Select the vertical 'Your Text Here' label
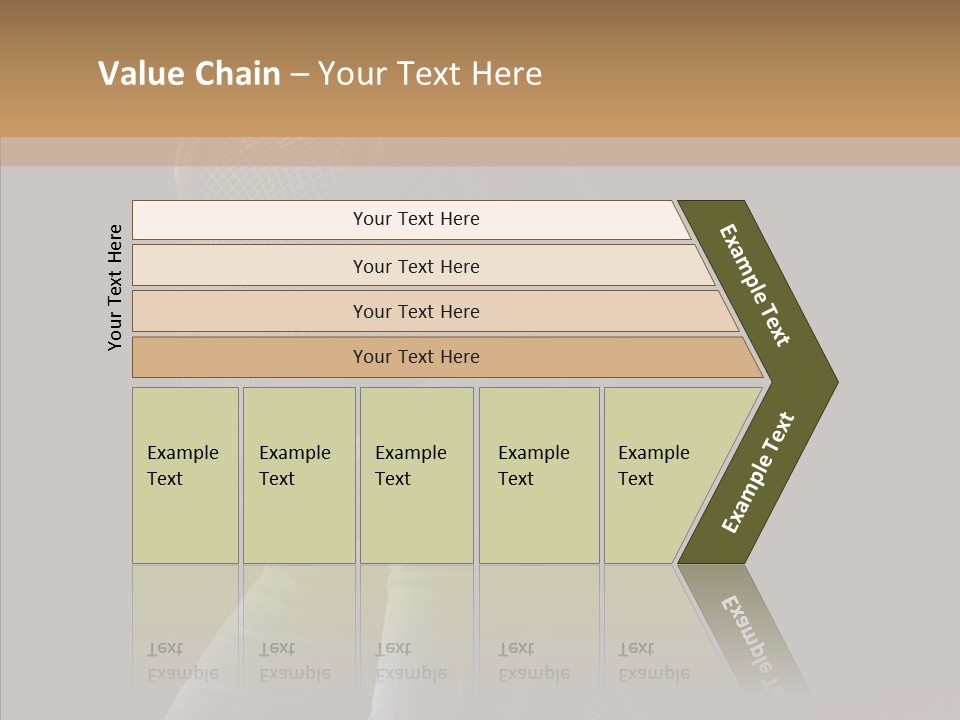This screenshot has width=960, height=720. click(x=115, y=287)
